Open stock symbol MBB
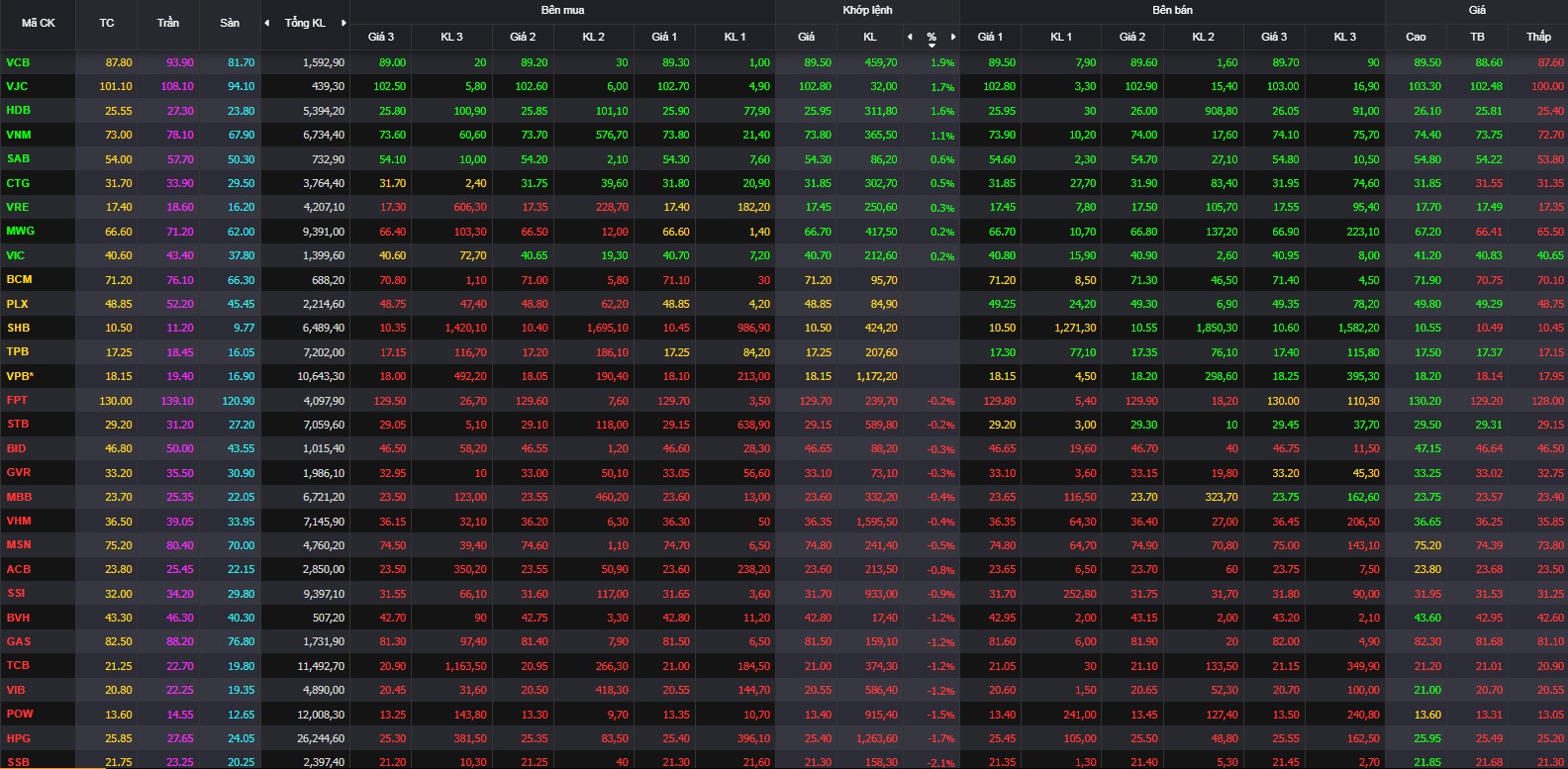Image resolution: width=1568 pixels, height=769 pixels. (x=19, y=497)
